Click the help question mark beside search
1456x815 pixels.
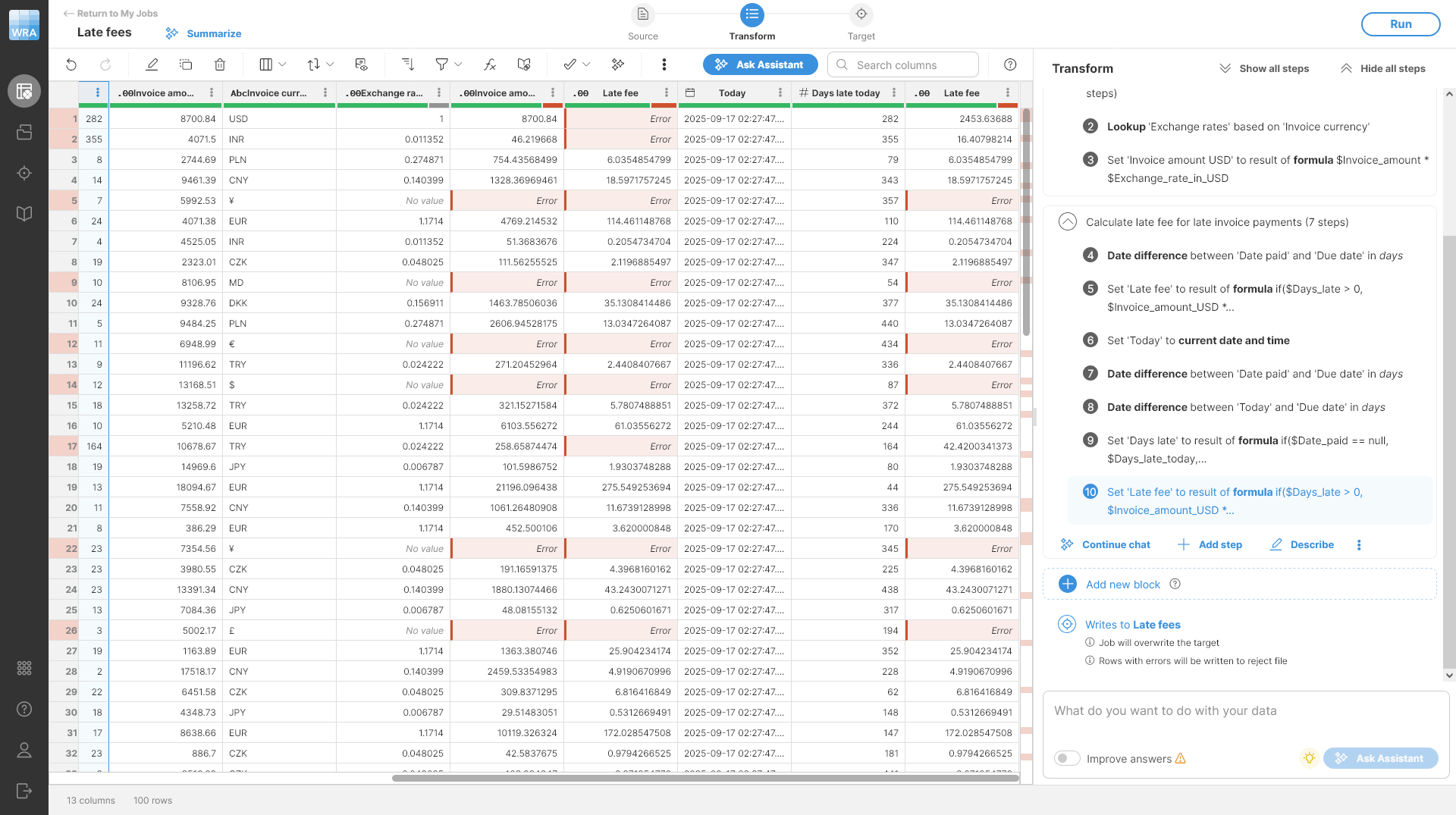click(1010, 65)
